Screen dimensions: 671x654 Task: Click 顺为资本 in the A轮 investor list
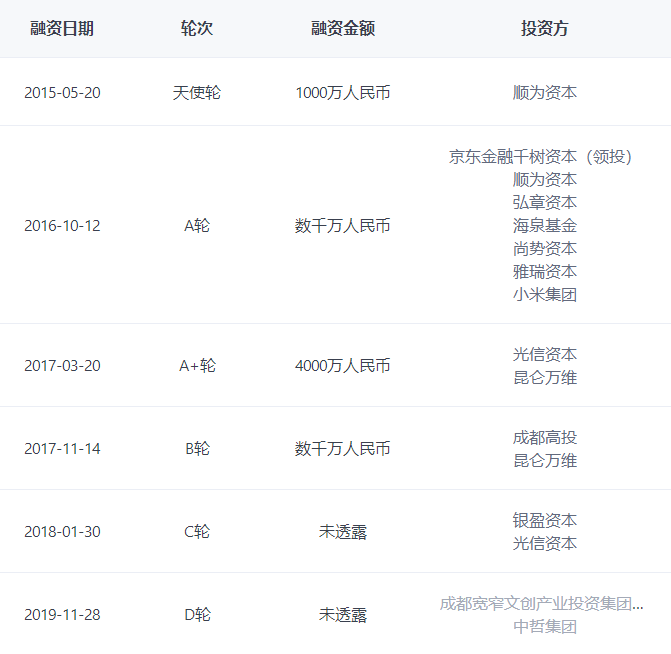(x=545, y=179)
